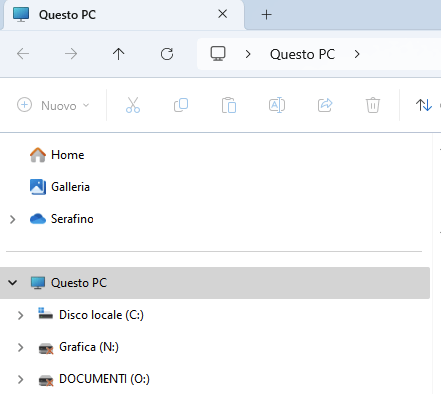This screenshot has width=441, height=394.
Task: Click the Delete trash icon
Action: 373,105
